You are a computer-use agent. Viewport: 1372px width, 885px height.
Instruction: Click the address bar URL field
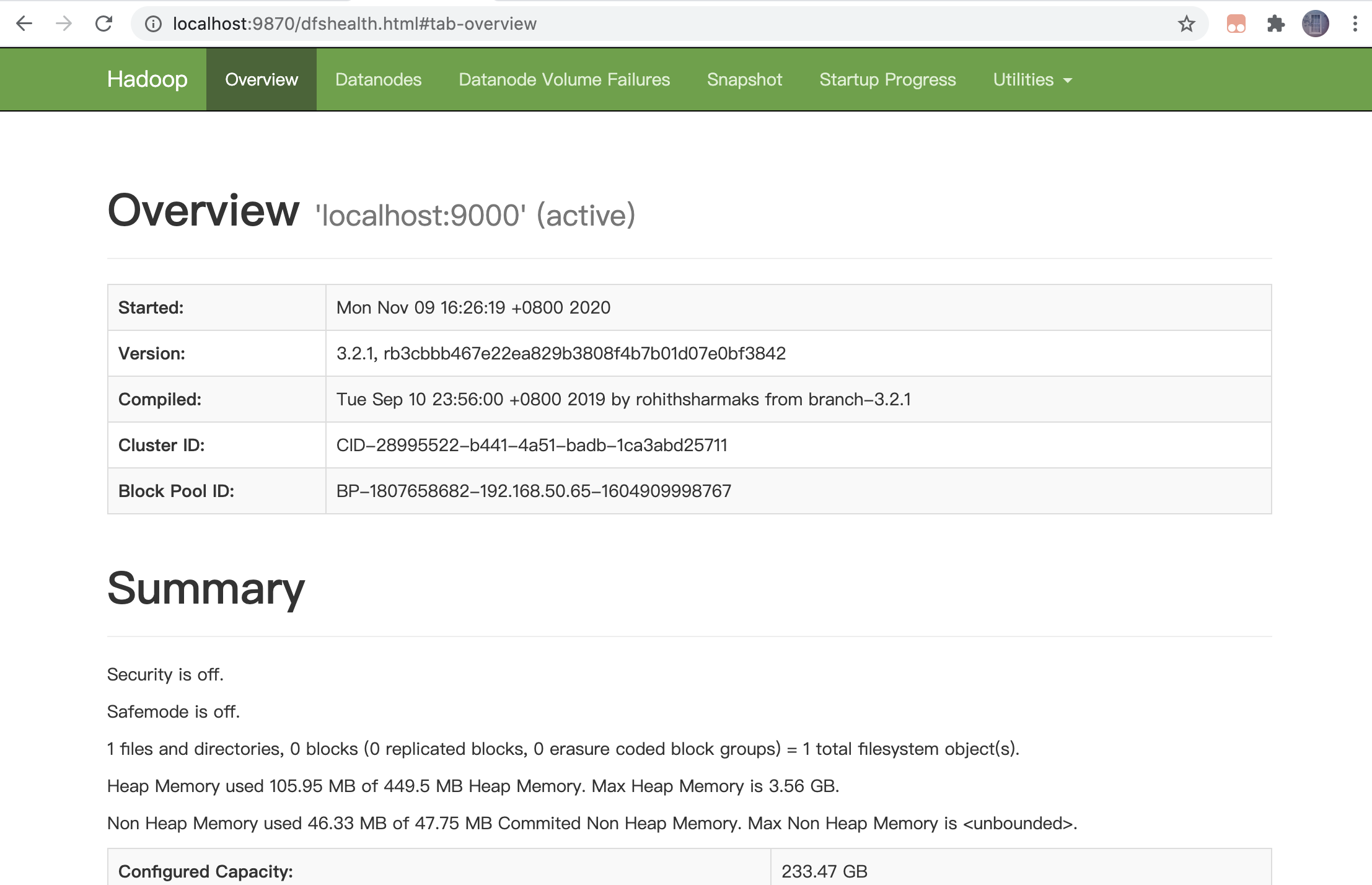[669, 24]
